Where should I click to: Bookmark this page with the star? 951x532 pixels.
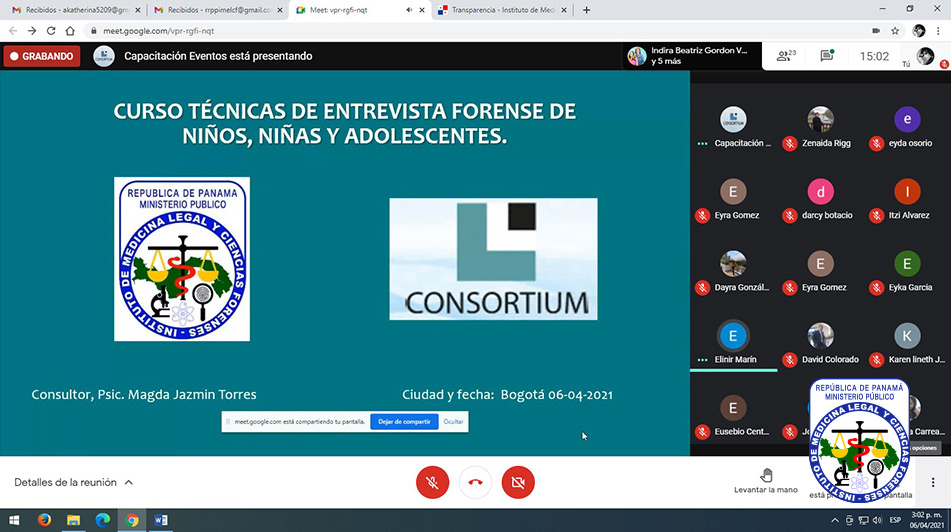(895, 30)
